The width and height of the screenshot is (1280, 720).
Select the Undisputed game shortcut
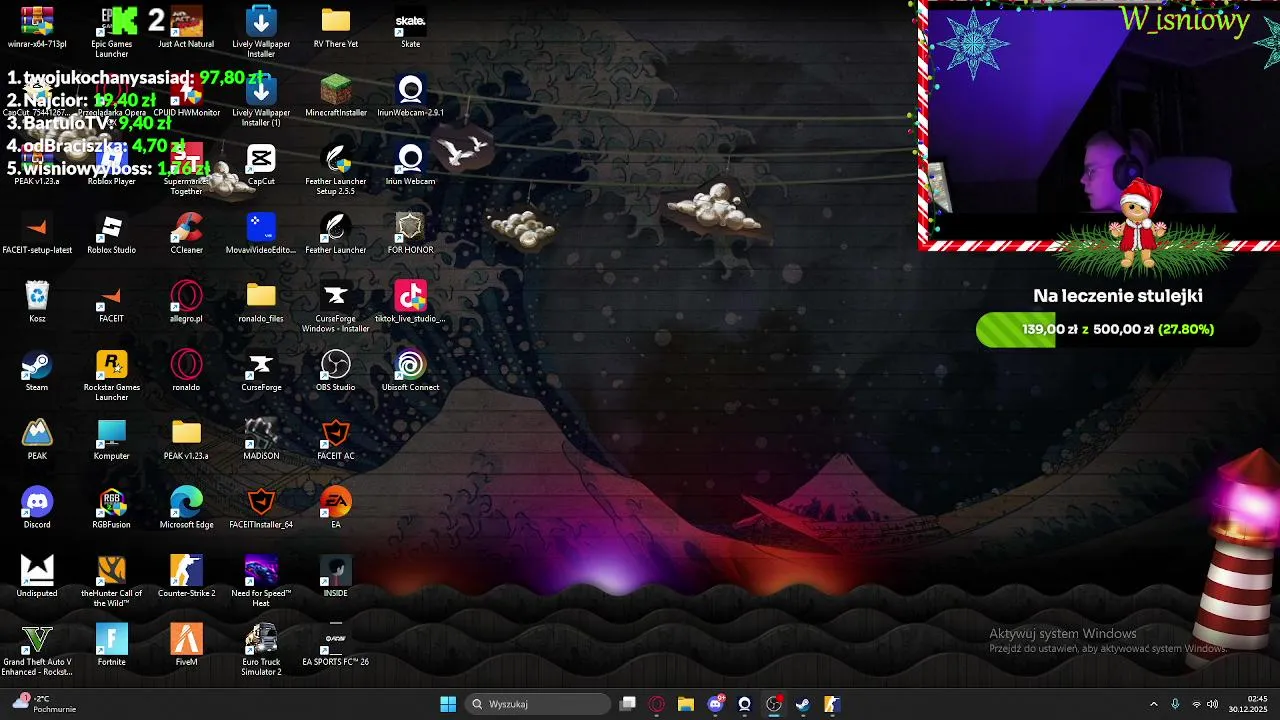tap(37, 577)
